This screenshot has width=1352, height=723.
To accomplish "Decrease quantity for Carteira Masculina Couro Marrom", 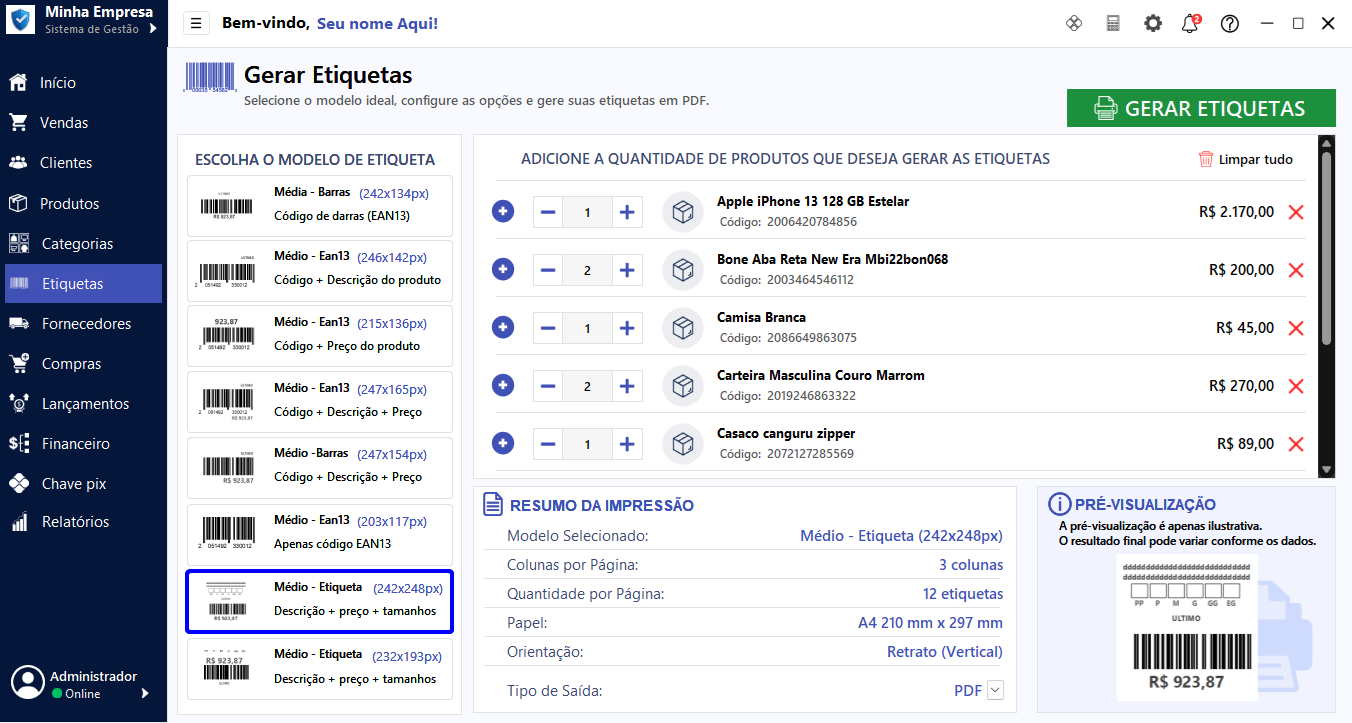I will click(548, 386).
